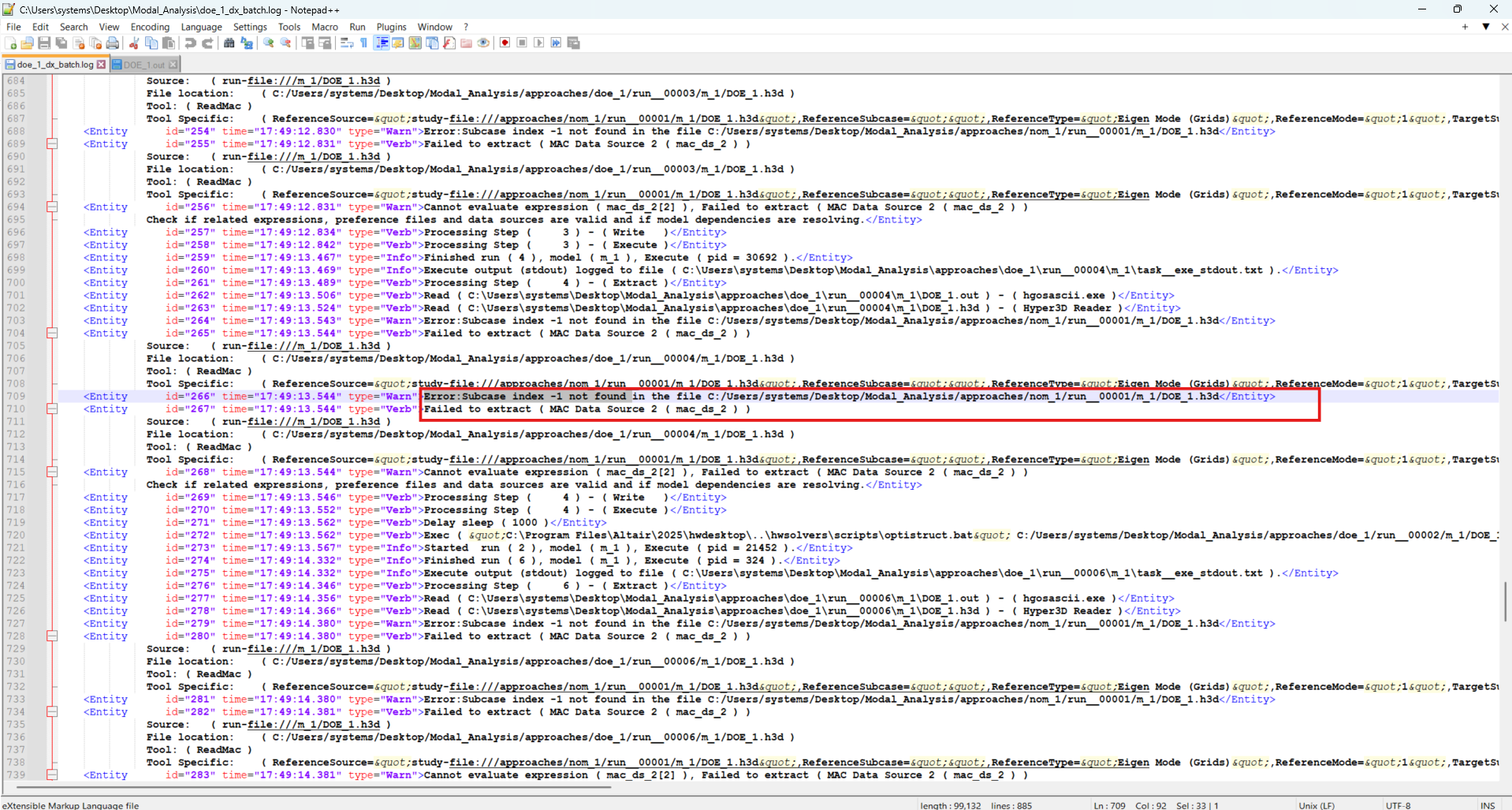Click the horizontal scrollbar at the bottom
1512x810 pixels.
coord(314,786)
